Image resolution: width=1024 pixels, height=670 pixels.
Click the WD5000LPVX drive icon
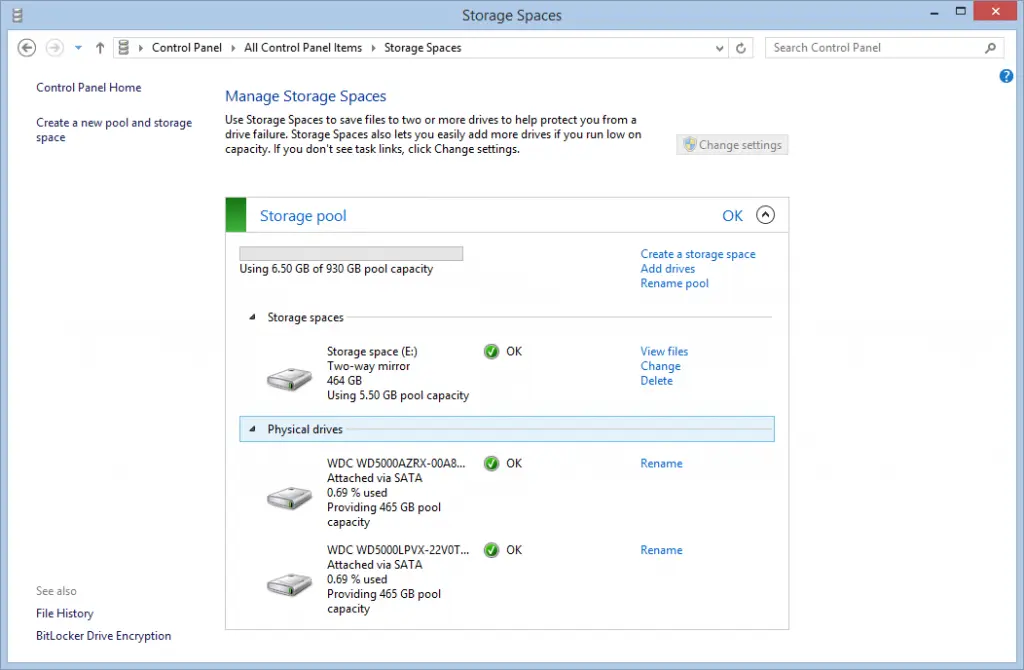[289, 584]
